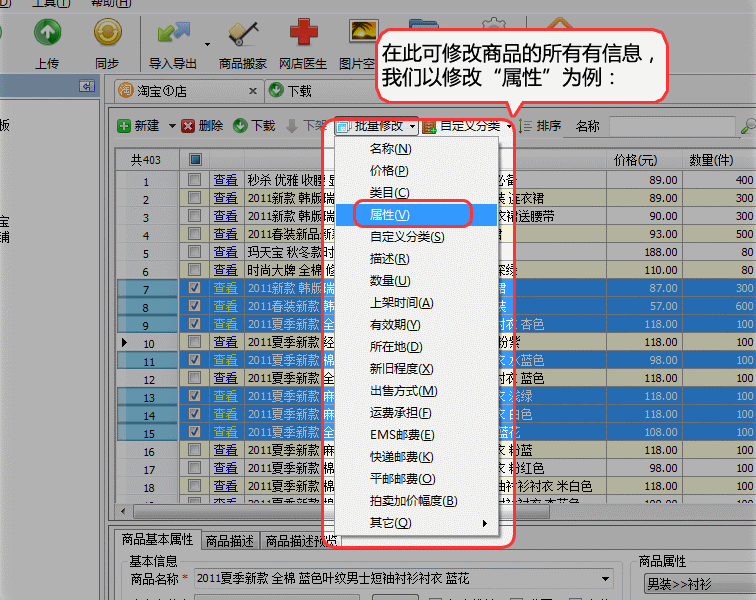Viewport: 756px width, 600px height.
Task: Expand the 导入导出 dropdown arrow
Action: pyautogui.click(x=207, y=44)
